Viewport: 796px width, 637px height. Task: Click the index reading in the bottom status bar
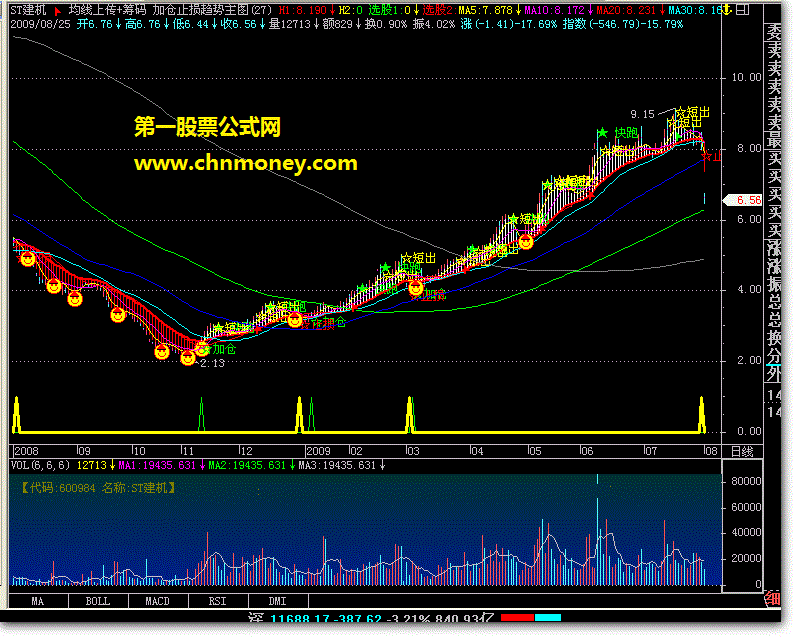coord(372,618)
